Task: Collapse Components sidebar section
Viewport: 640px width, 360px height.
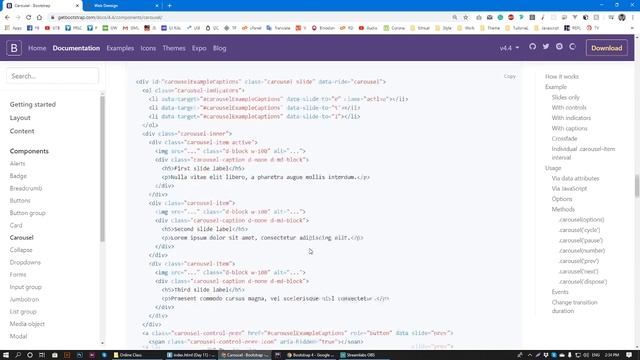Action: (x=29, y=151)
